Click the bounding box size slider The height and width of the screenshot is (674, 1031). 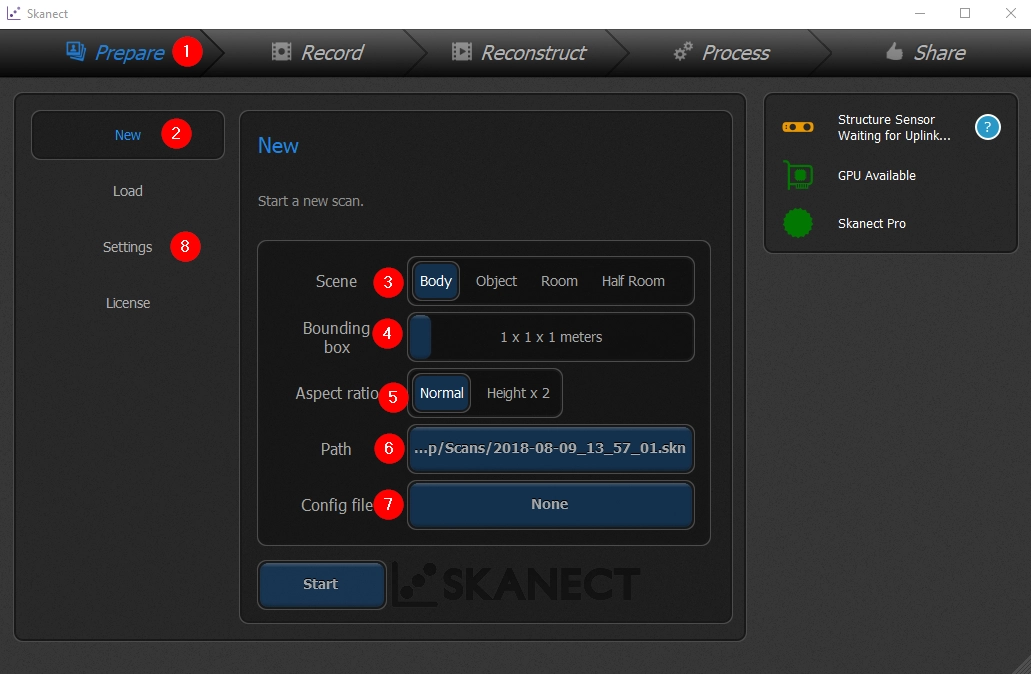(x=550, y=337)
